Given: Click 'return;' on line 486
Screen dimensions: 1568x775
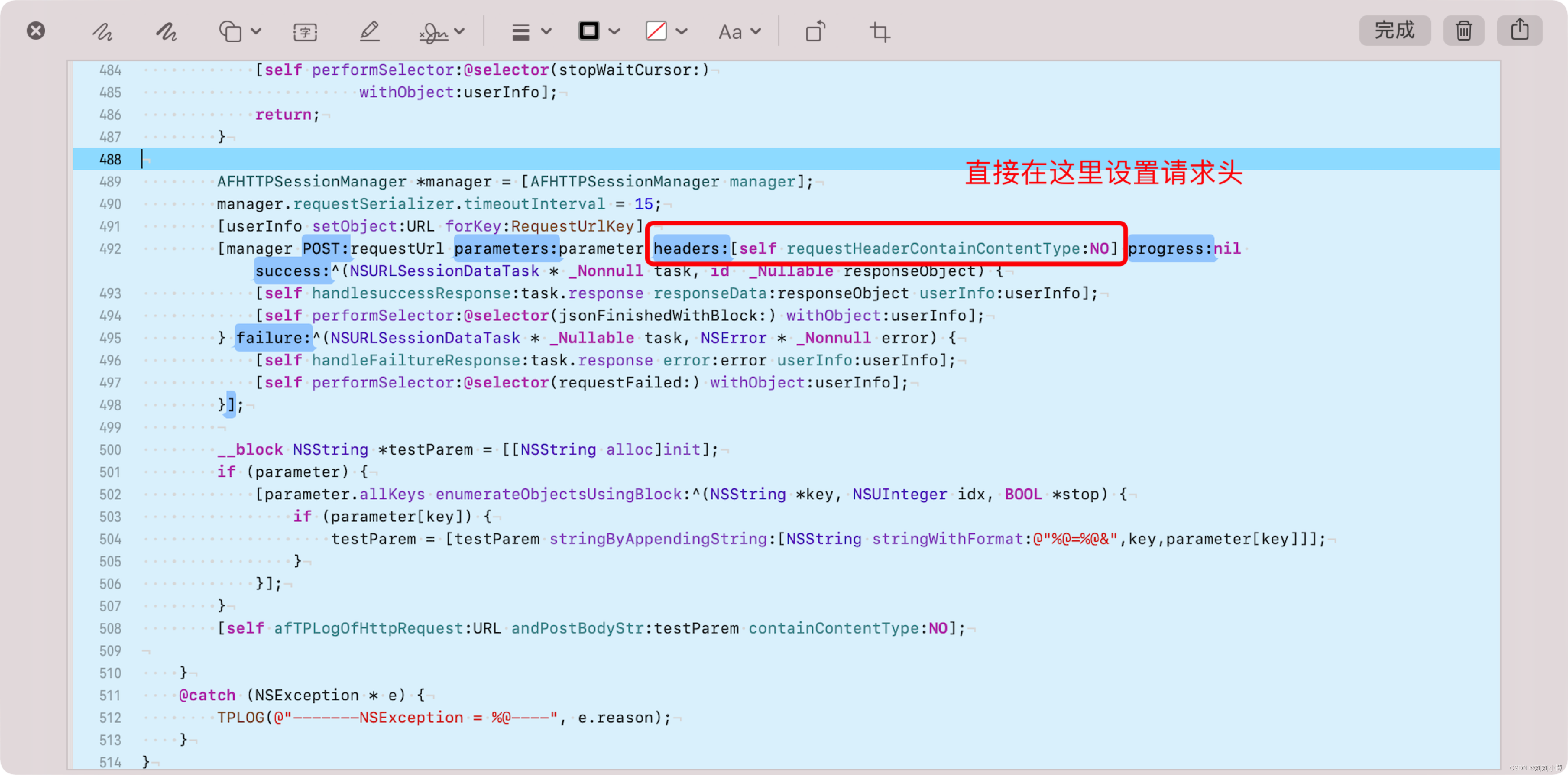Looking at the screenshot, I should (287, 115).
